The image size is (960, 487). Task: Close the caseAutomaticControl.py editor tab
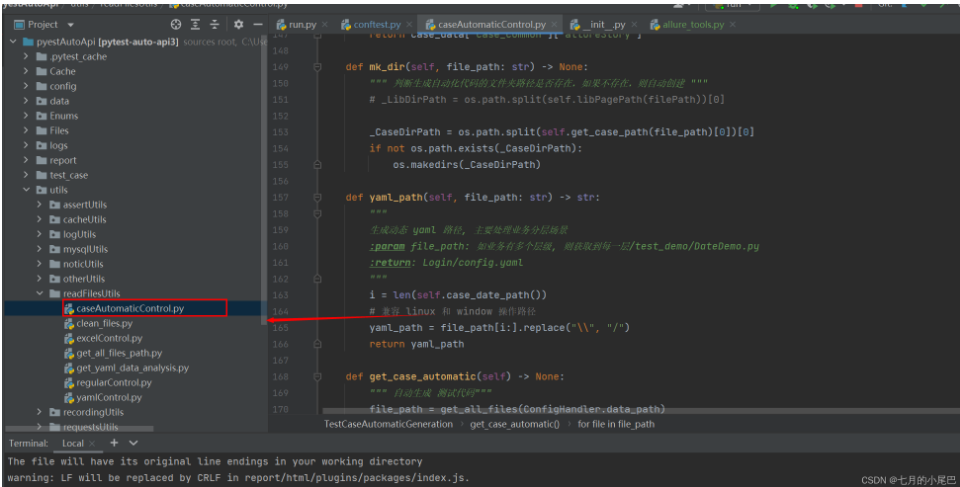coord(554,25)
